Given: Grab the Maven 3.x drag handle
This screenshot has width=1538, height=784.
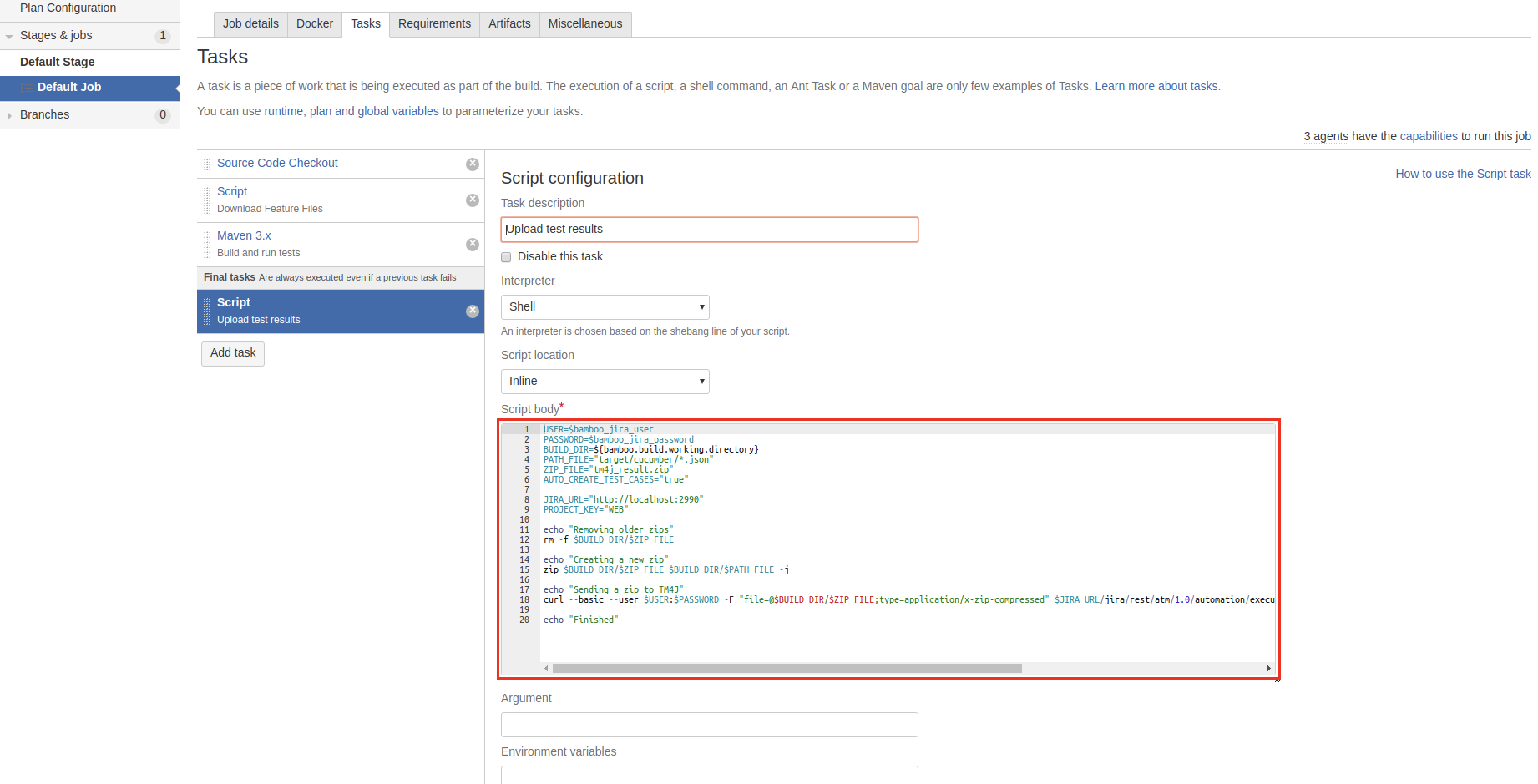Looking at the screenshot, I should pyautogui.click(x=207, y=245).
